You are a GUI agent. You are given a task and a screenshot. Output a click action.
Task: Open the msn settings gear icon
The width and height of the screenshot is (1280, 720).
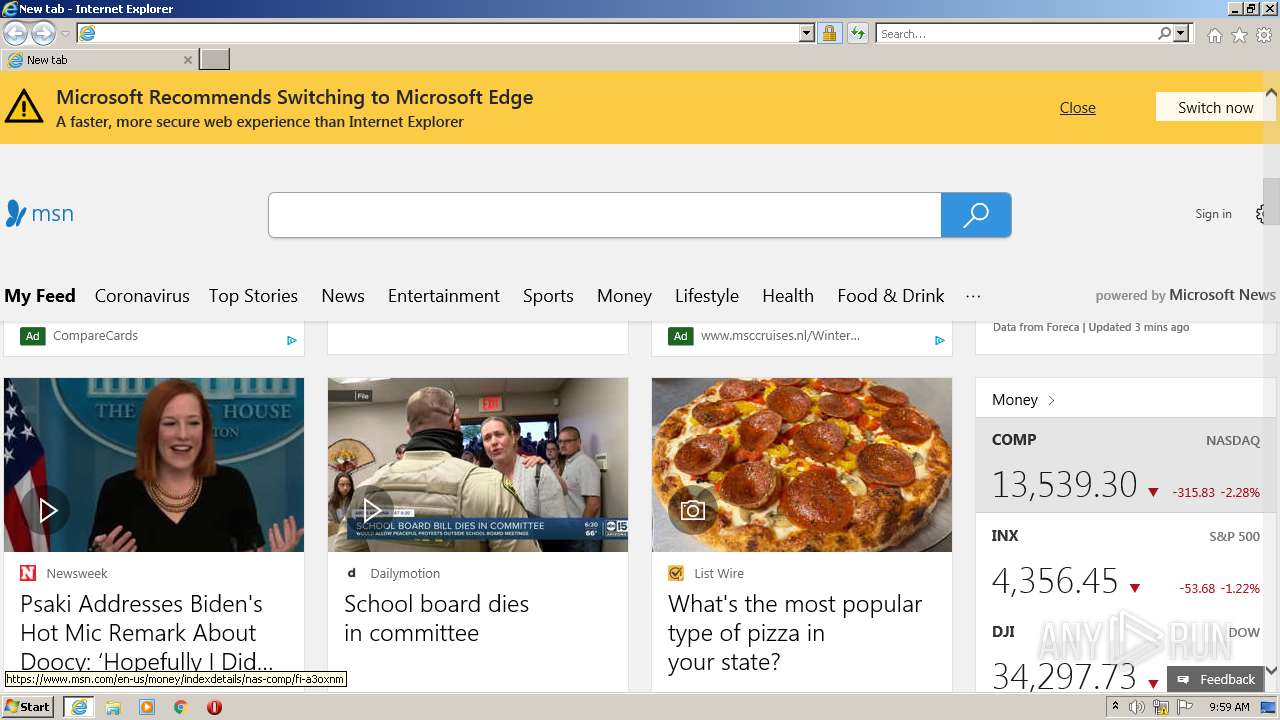pos(1262,214)
